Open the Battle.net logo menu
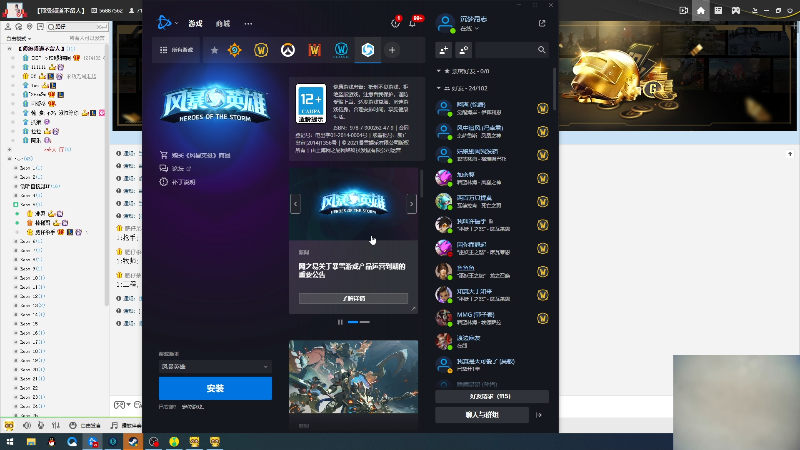 point(164,22)
